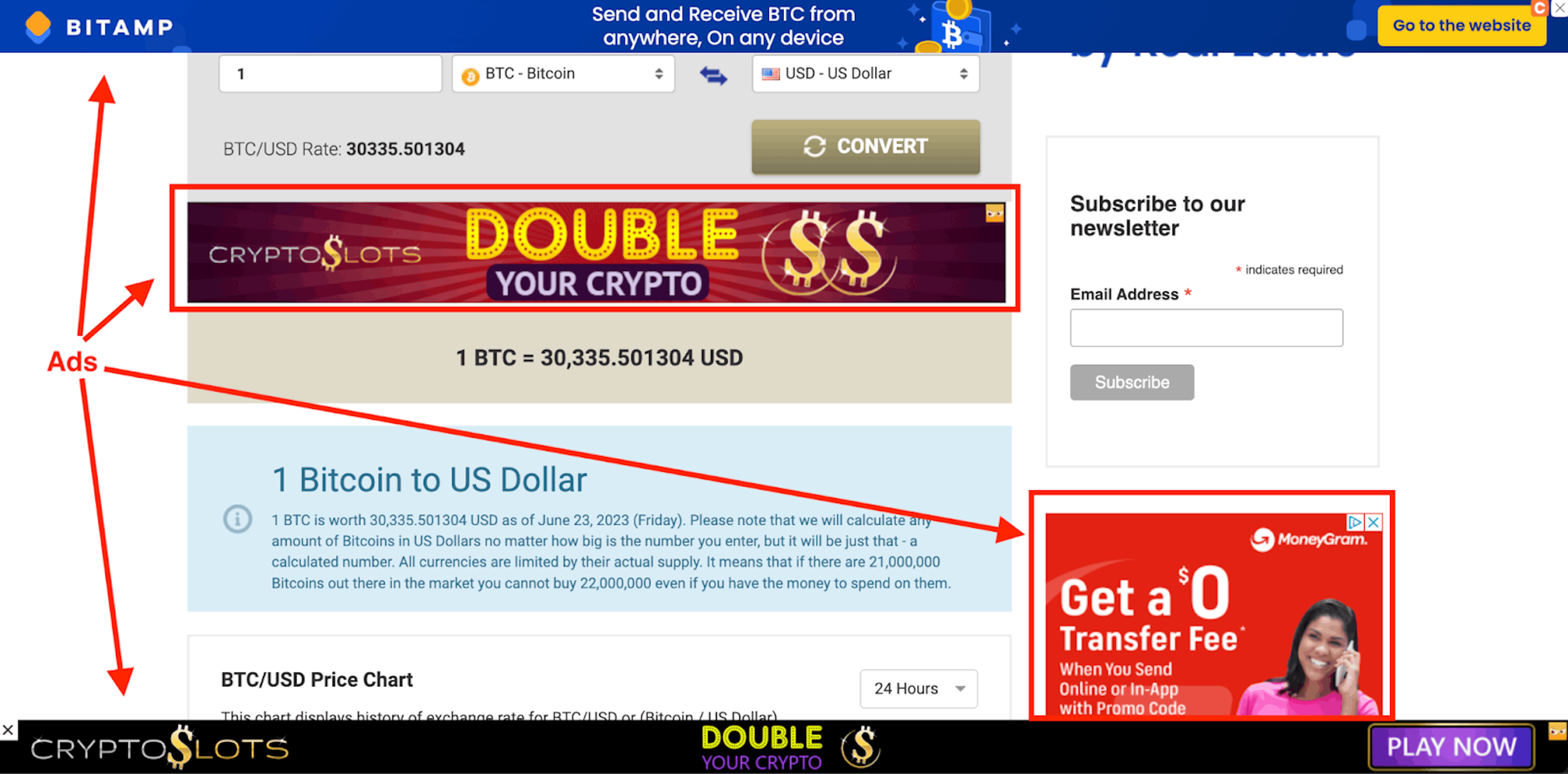The height and width of the screenshot is (774, 1568).
Task: Click the CONVERT button
Action: click(866, 146)
